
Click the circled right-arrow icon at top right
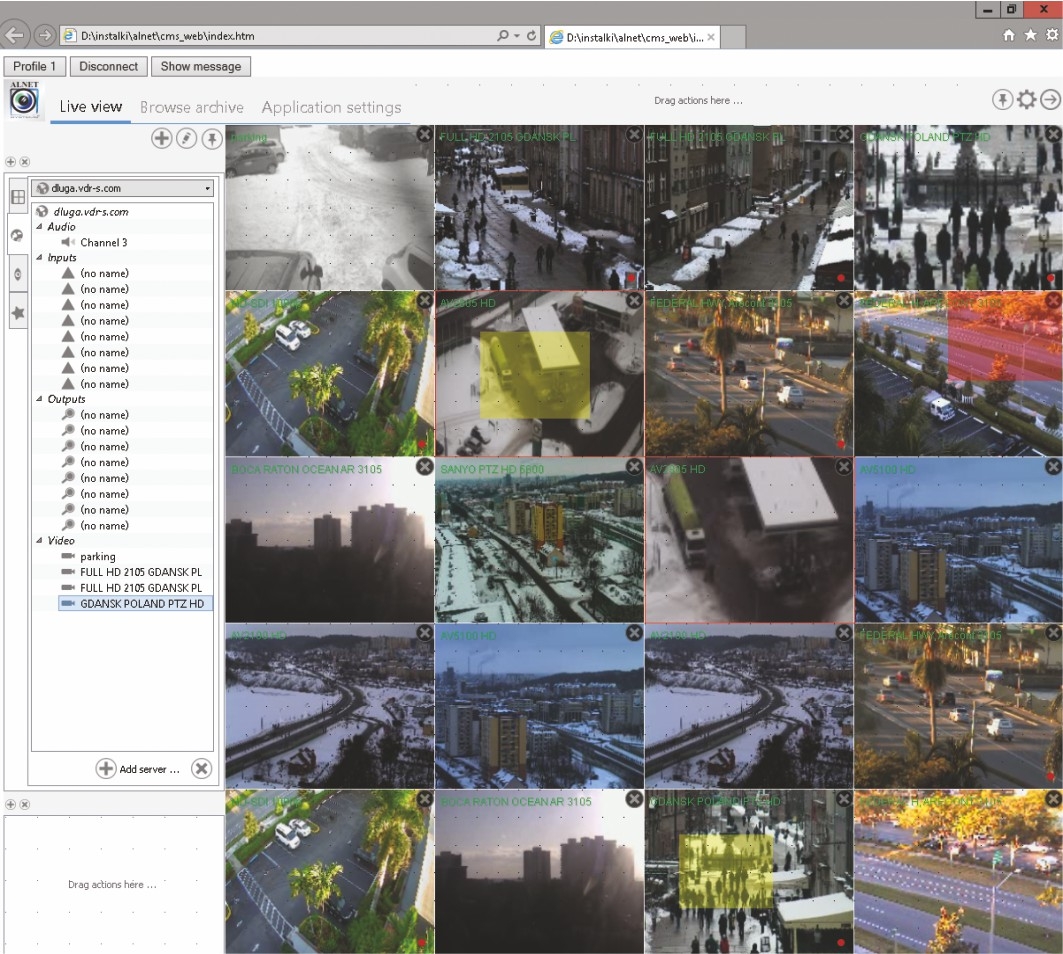[x=1050, y=100]
